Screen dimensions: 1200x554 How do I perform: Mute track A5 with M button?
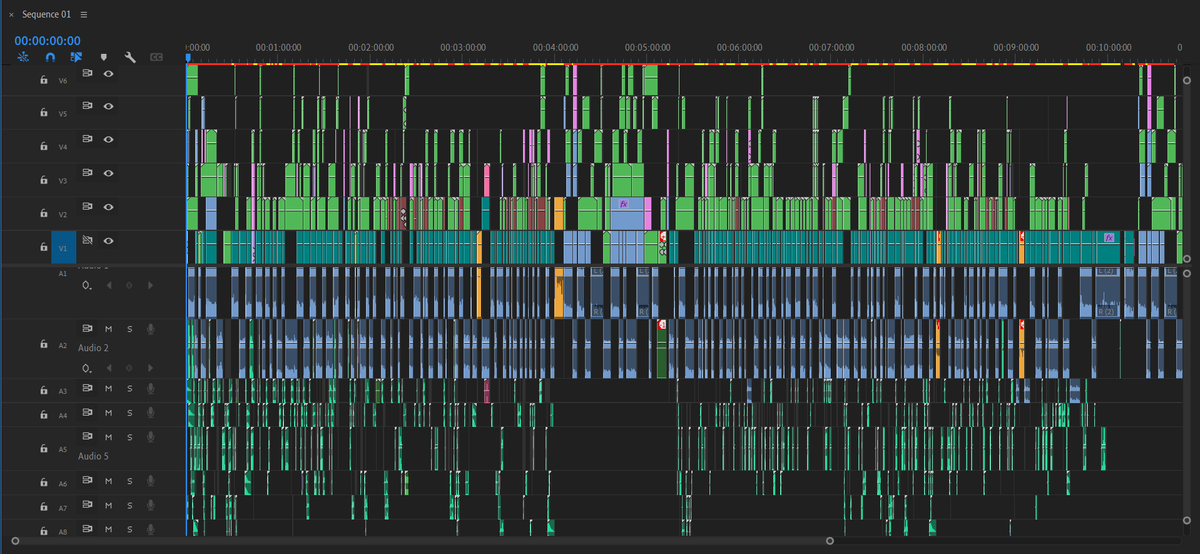coord(108,436)
